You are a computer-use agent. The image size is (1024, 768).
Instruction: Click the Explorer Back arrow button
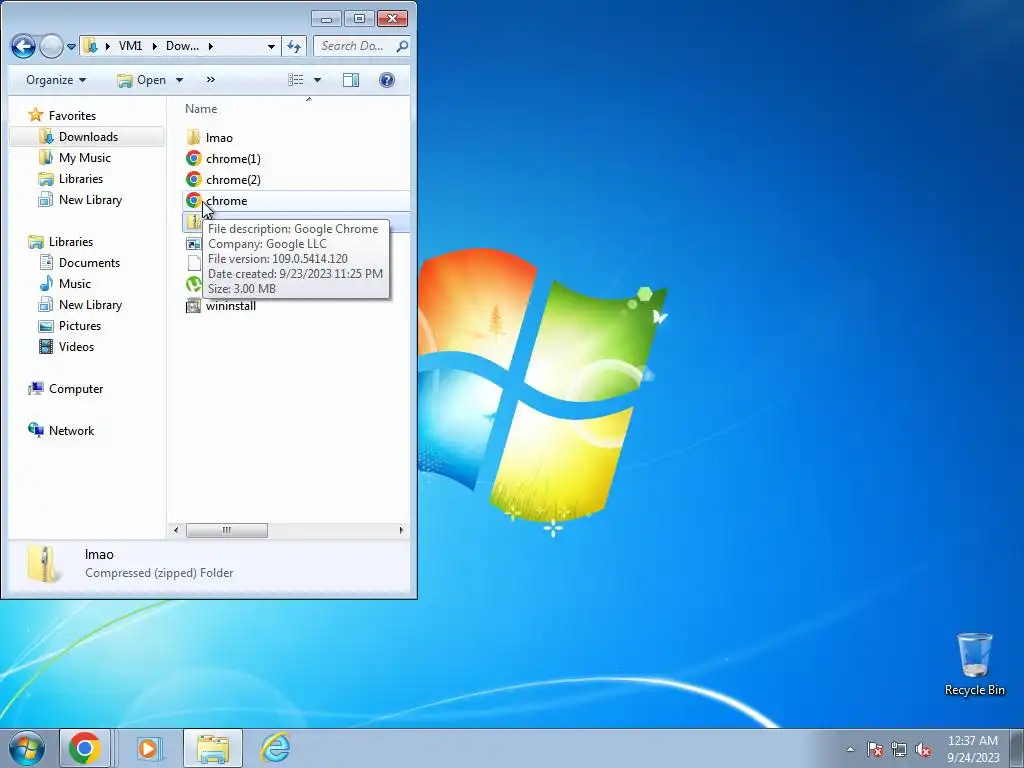tap(23, 46)
